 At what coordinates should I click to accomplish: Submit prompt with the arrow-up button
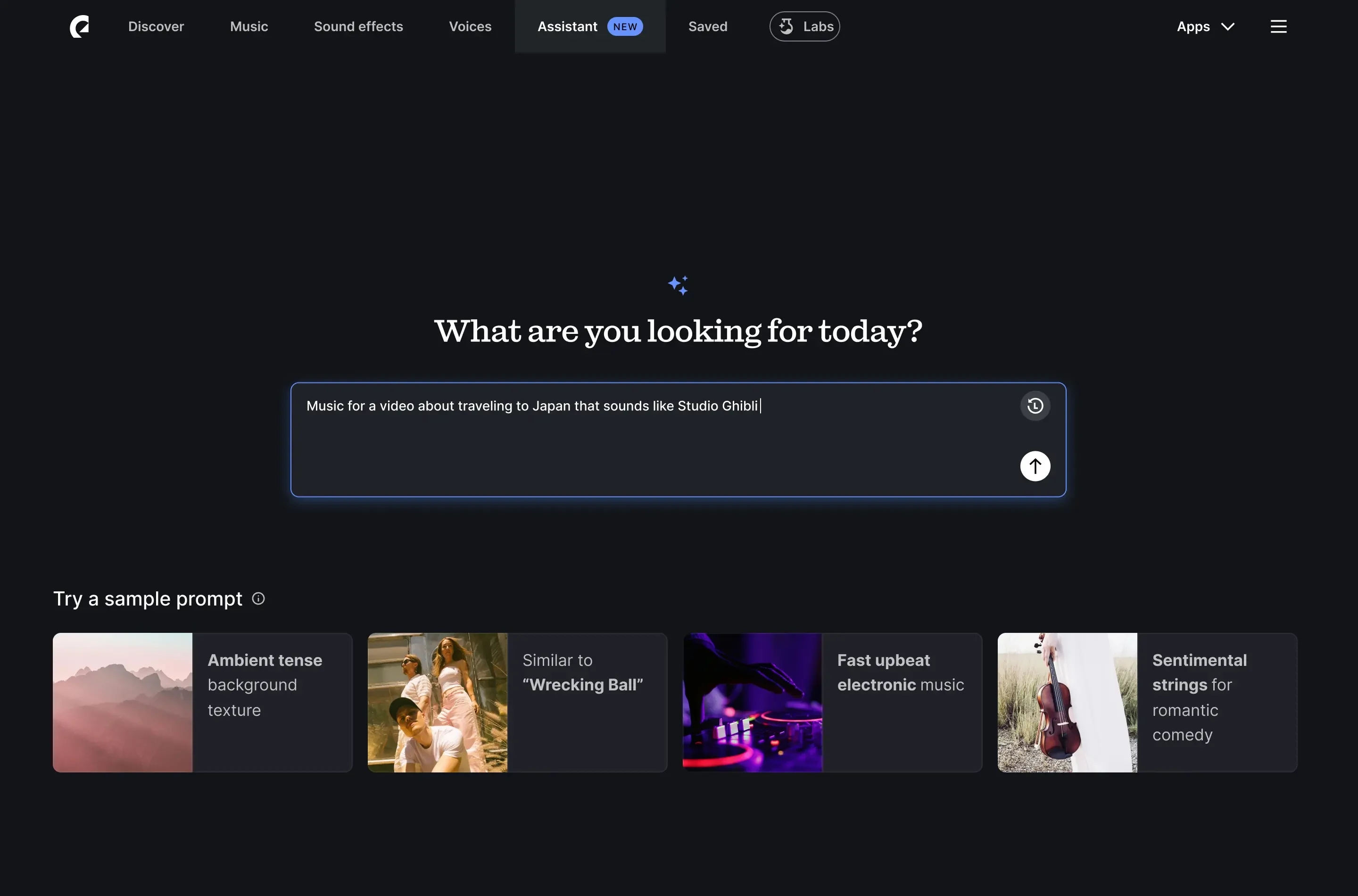pyautogui.click(x=1035, y=466)
